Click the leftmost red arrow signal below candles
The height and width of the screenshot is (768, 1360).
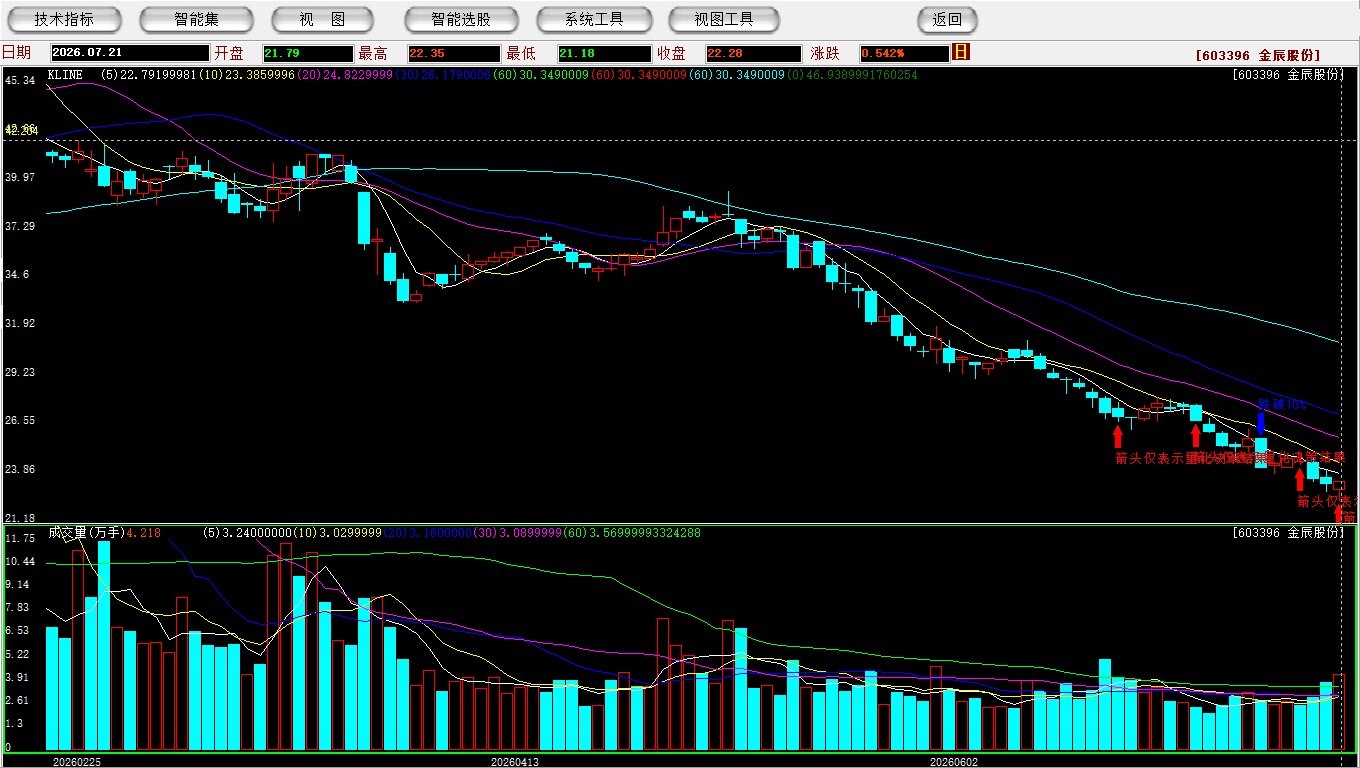click(x=1117, y=437)
